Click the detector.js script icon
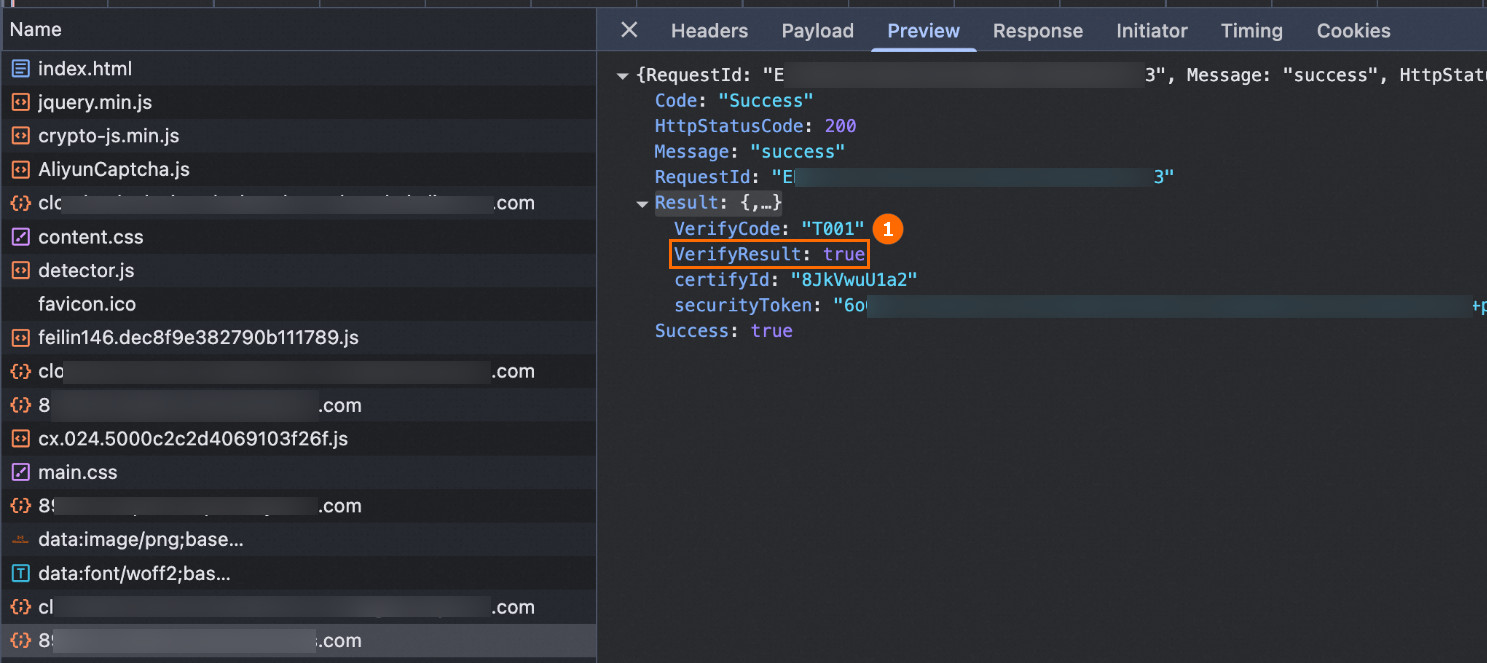The width and height of the screenshot is (1487, 663). click(x=20, y=270)
